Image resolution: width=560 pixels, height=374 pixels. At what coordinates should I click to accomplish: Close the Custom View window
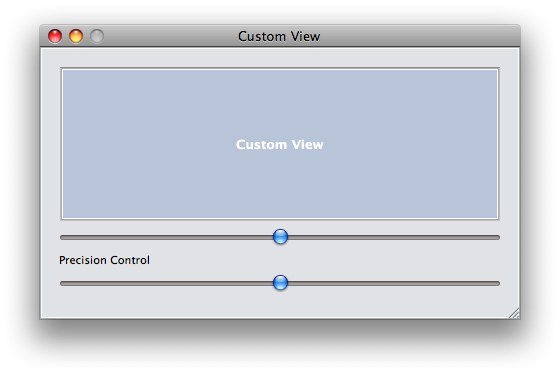pyautogui.click(x=55, y=36)
